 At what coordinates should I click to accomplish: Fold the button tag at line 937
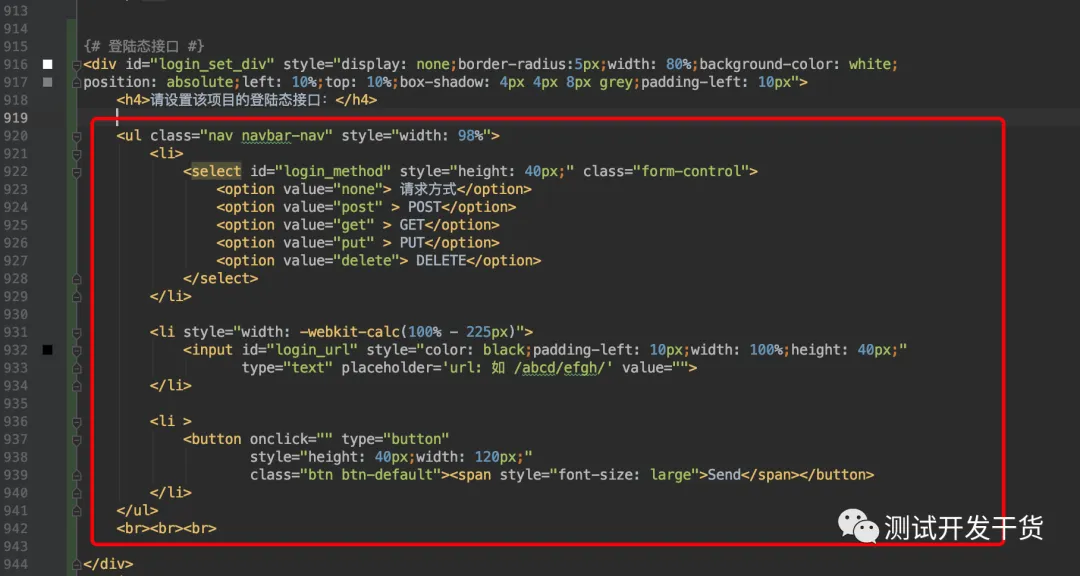[x=76, y=440]
